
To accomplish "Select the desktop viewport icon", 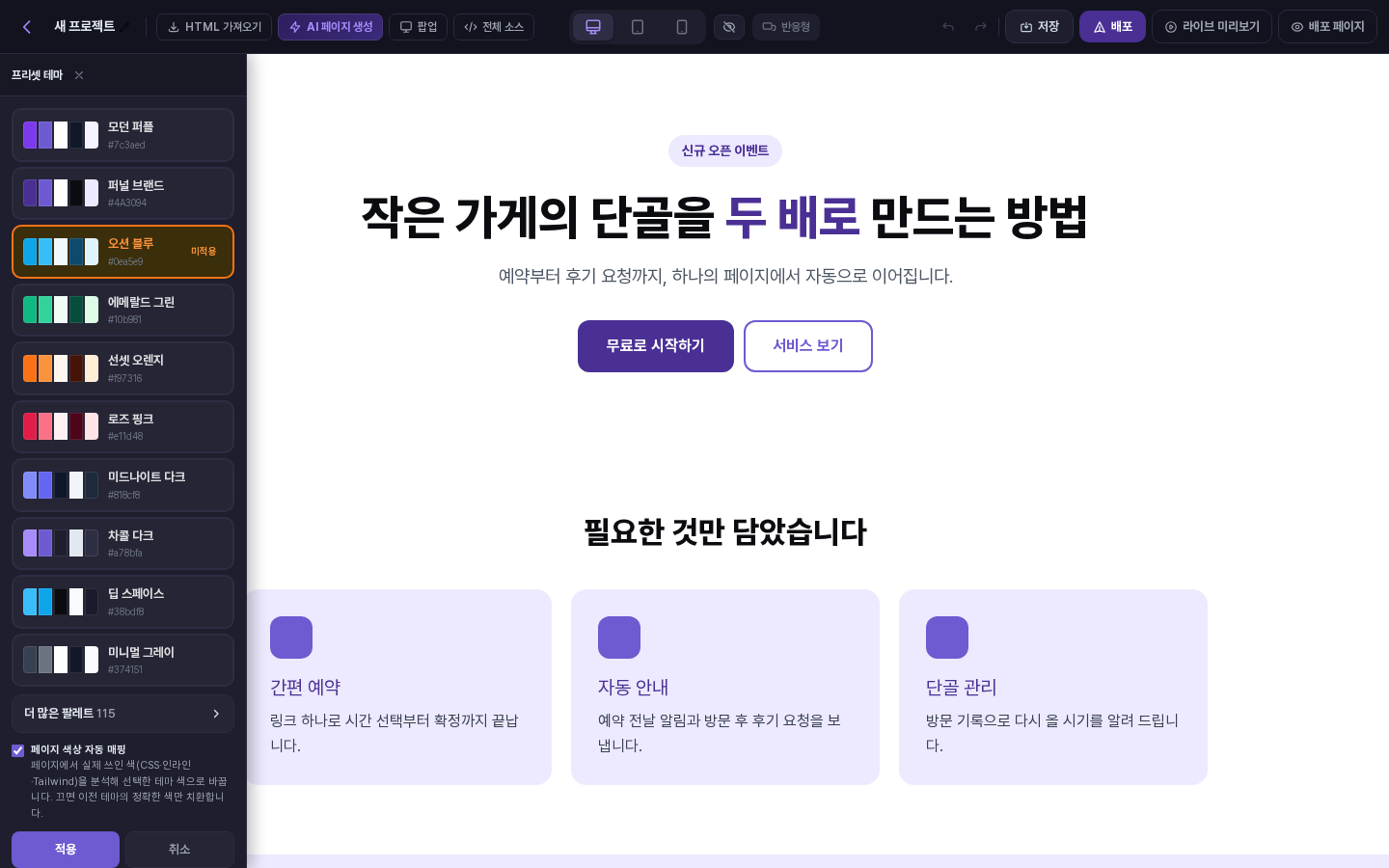I will pos(593,27).
